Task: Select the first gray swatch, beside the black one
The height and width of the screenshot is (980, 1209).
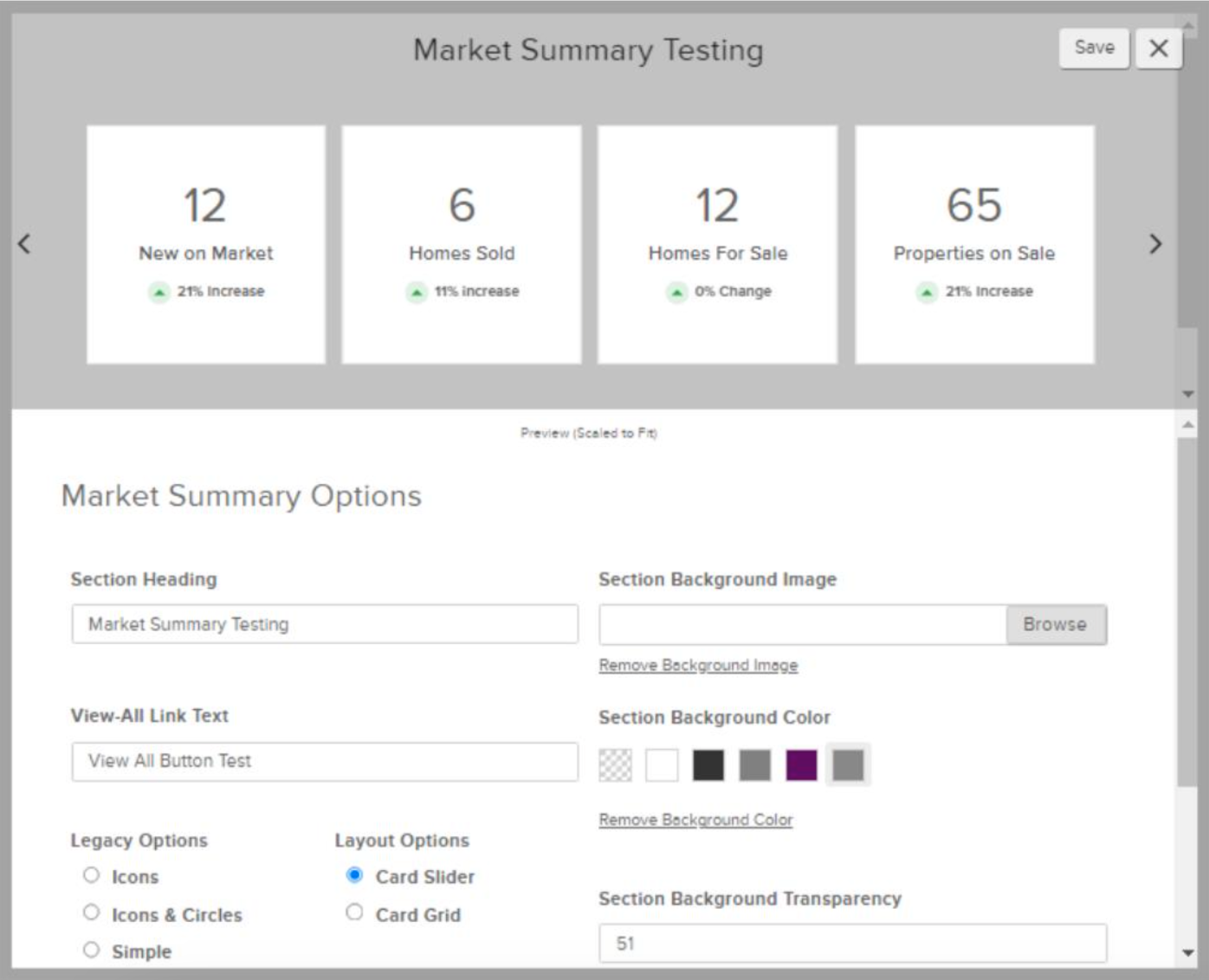Action: pyautogui.click(x=755, y=765)
